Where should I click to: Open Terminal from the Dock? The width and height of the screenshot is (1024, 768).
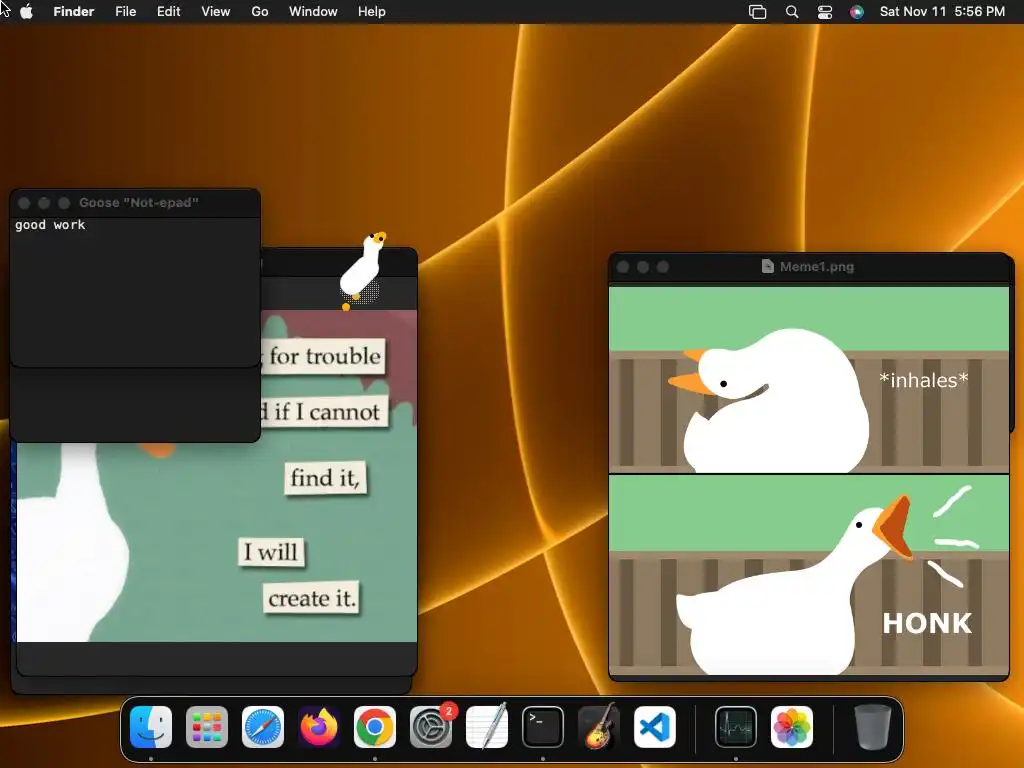click(x=543, y=727)
